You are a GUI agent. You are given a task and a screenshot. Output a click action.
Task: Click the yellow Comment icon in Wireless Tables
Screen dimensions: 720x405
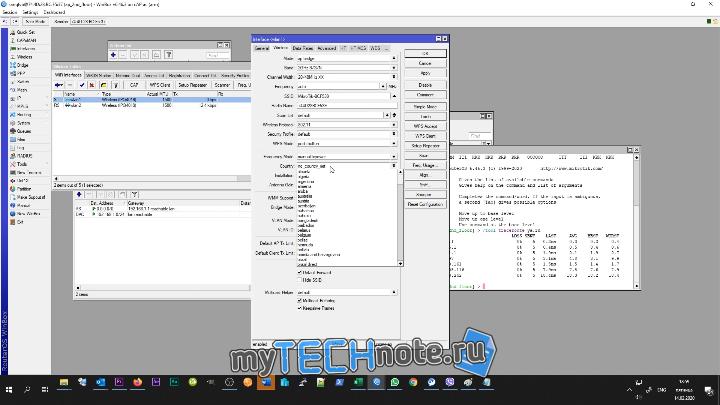coord(104,85)
